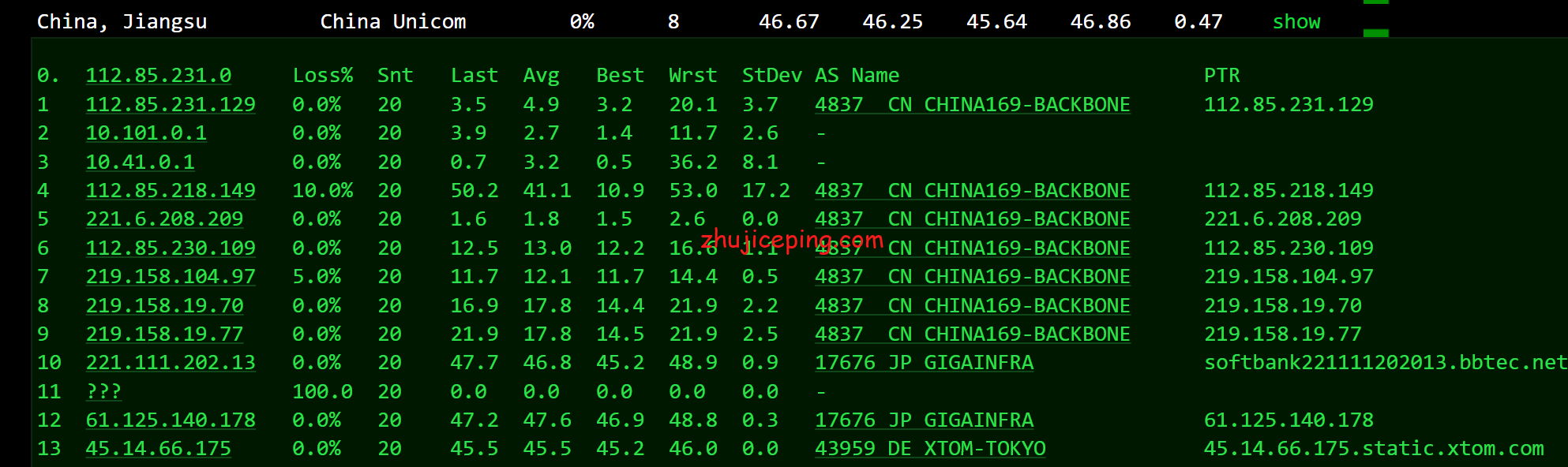Click the StDev column header

pos(772,76)
